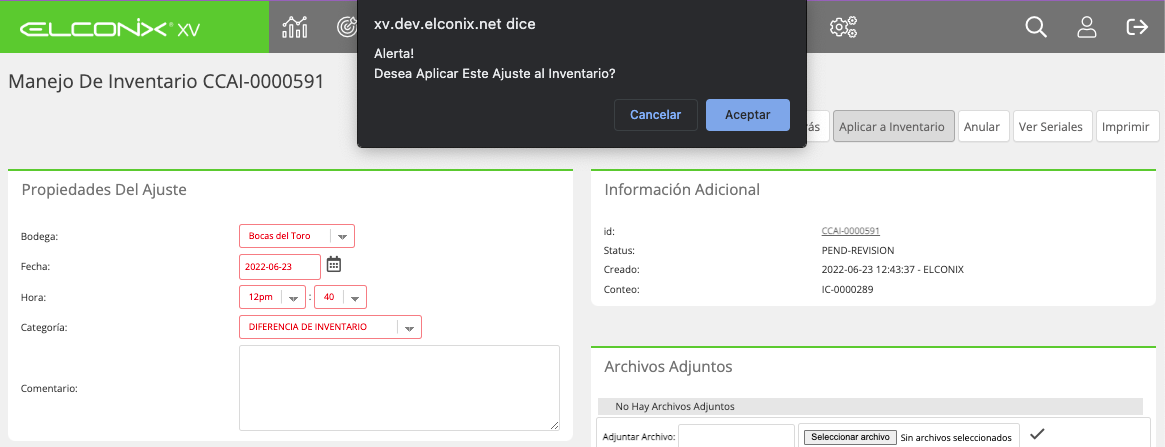The image size is (1165, 447).
Task: Click the Conteo value IC-0000289
Action: [847, 290]
